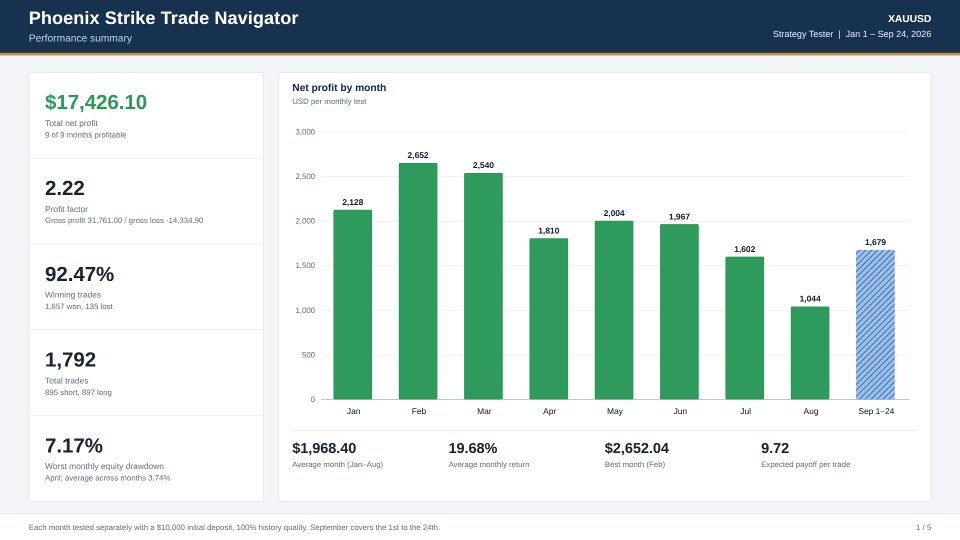The image size is (960, 540).
Task: Select the 19.68% average monthly return value
Action: point(473,448)
